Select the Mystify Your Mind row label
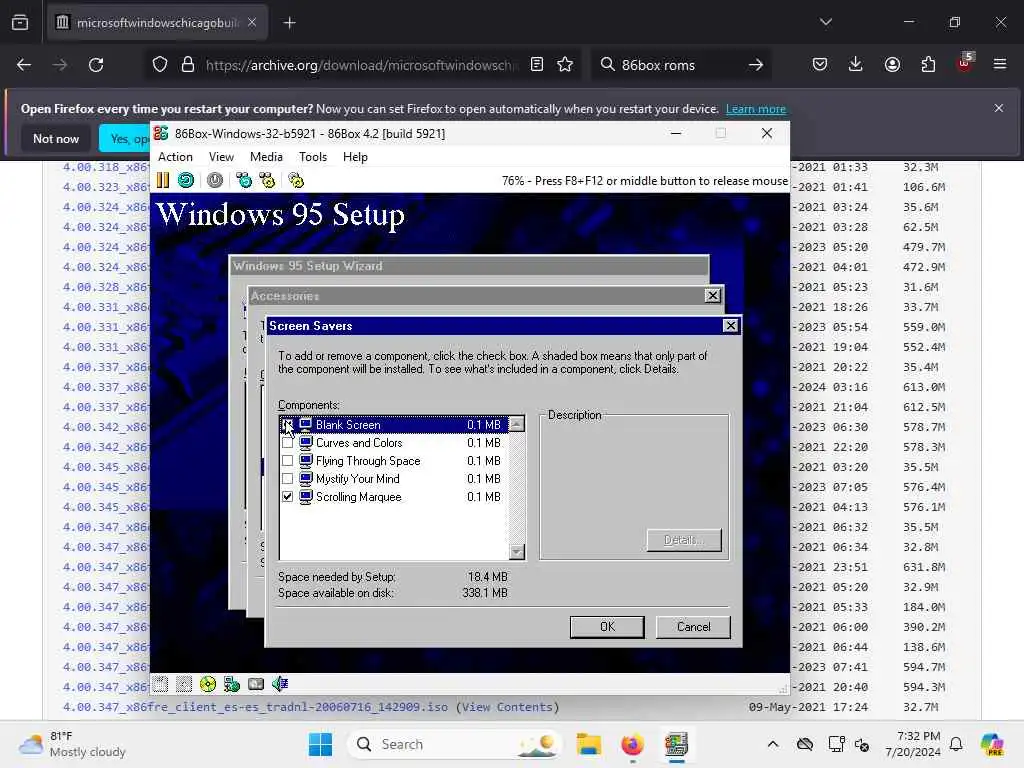Viewport: 1024px width, 768px height. [358, 479]
